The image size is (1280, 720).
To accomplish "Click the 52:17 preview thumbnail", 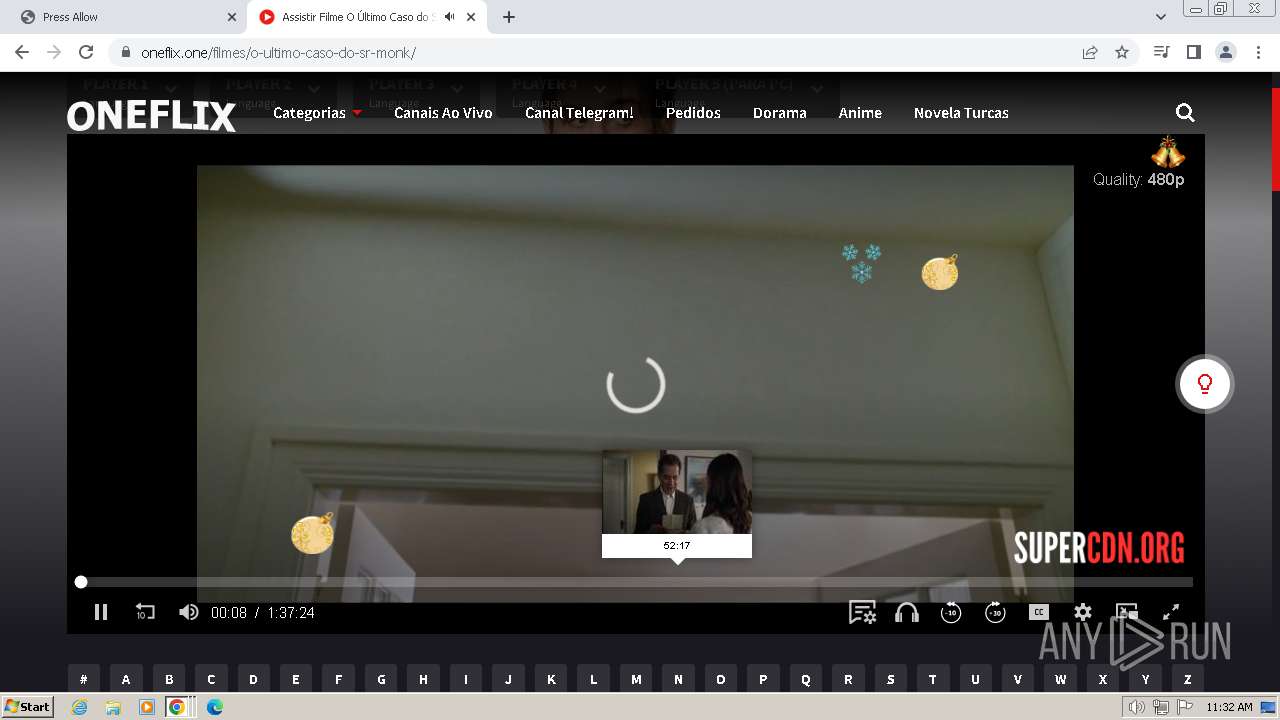I will pyautogui.click(x=677, y=492).
